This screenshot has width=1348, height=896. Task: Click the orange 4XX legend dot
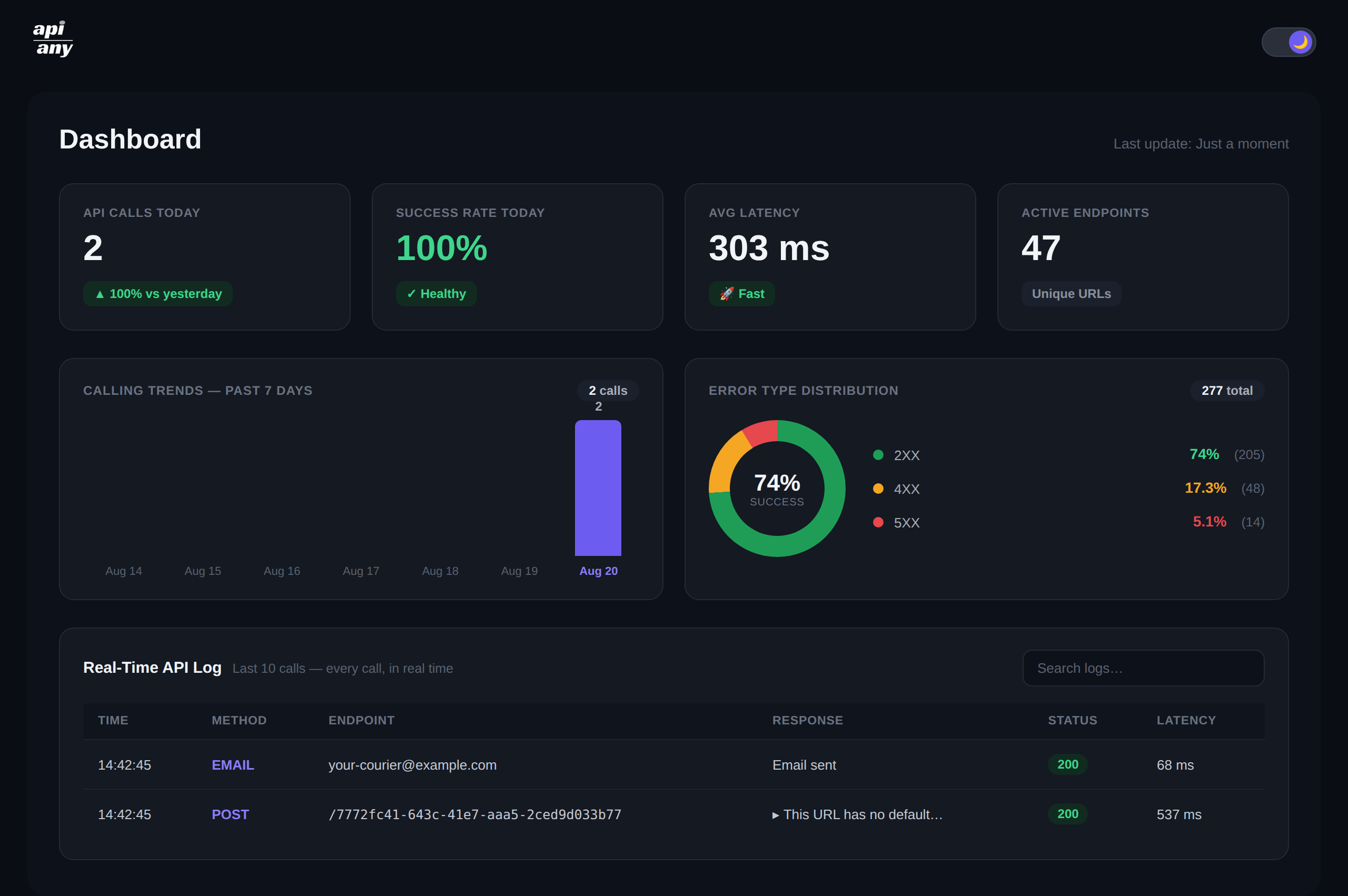pyautogui.click(x=878, y=489)
